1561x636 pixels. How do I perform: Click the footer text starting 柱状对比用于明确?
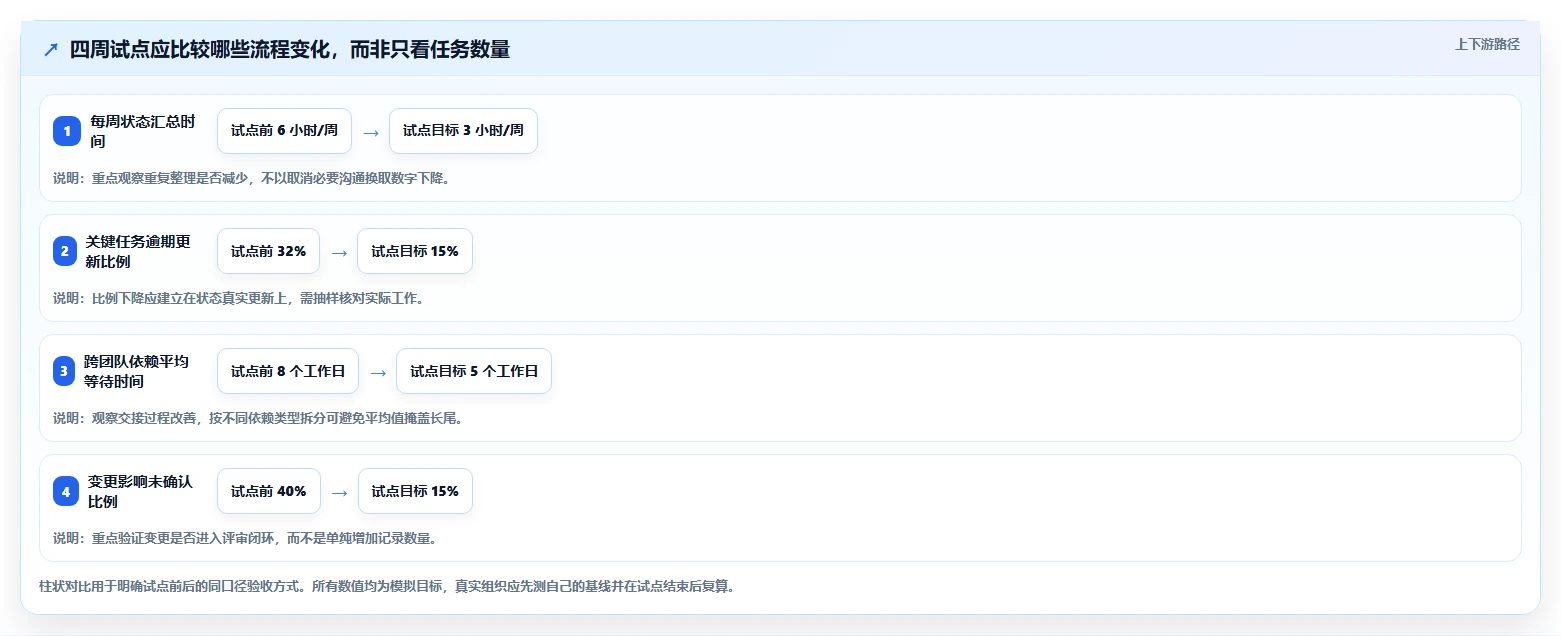(387, 586)
